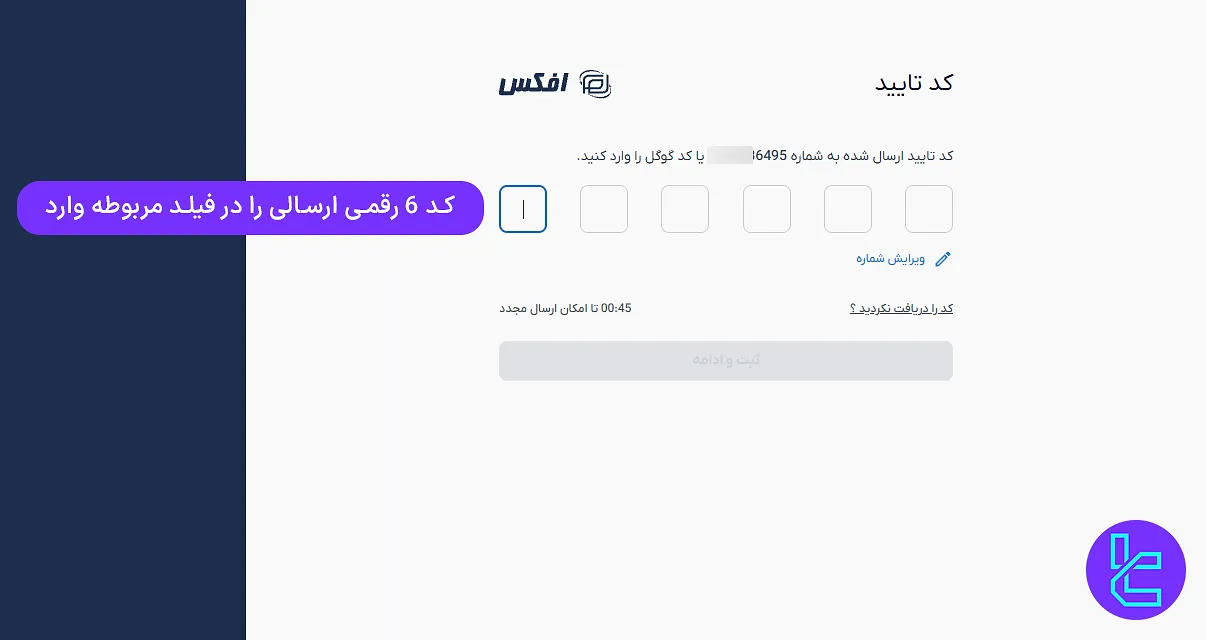Click the purple watermark logo in bottom right
Image resolution: width=1206 pixels, height=640 pixels.
1136,570
